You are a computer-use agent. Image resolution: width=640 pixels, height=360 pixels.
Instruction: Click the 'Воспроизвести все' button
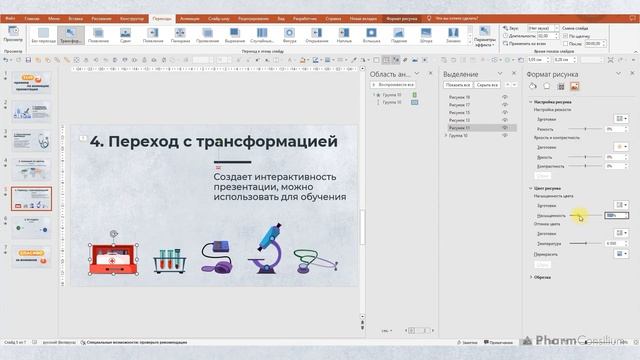tap(393, 85)
